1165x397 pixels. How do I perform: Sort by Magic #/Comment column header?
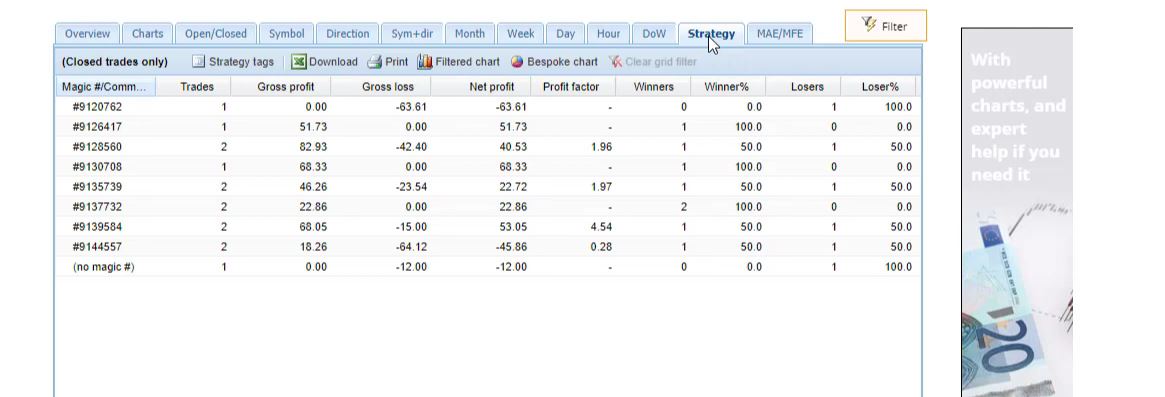click(x=106, y=87)
